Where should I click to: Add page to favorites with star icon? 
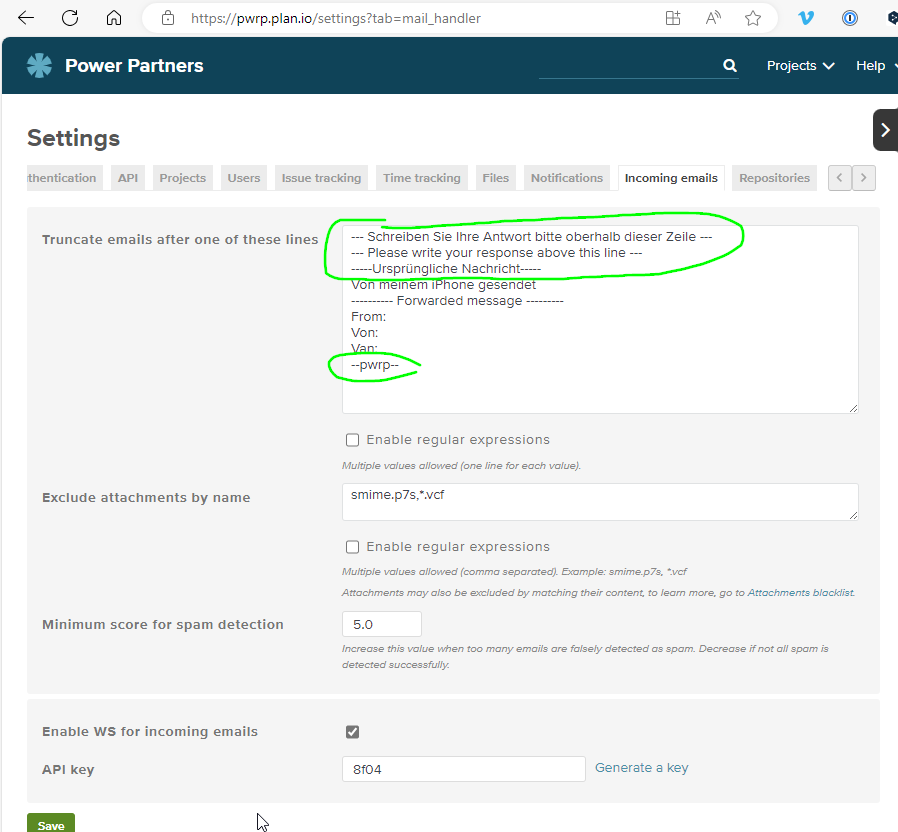coord(753,18)
